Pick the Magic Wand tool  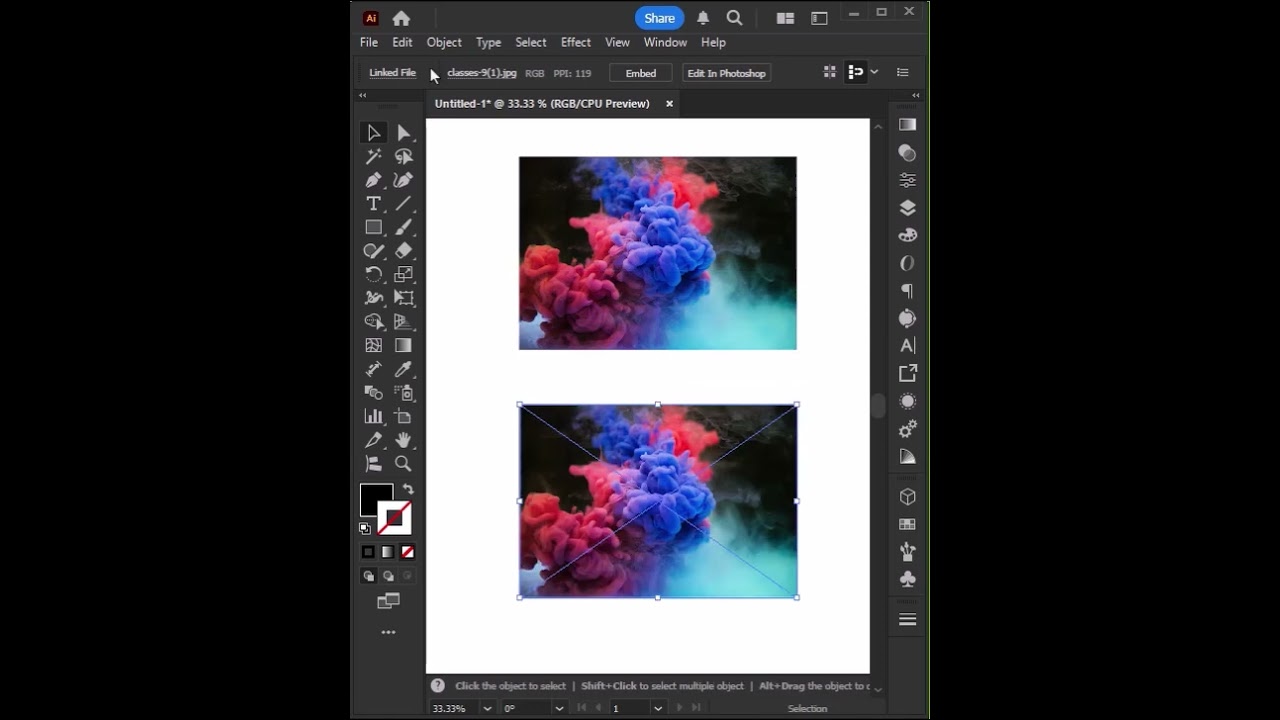click(373, 157)
